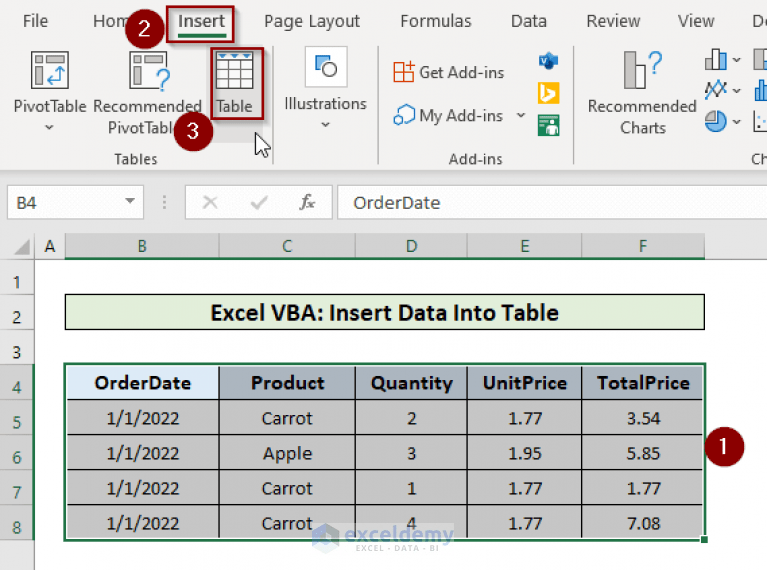
Task: Click the Select All corner triangle
Action: (21, 247)
